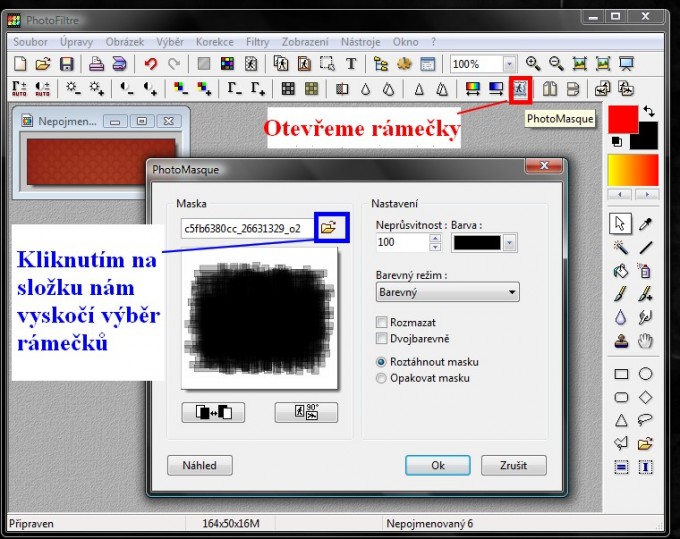680x539 pixels.
Task: Click the invert mask button
Action: click(x=213, y=412)
